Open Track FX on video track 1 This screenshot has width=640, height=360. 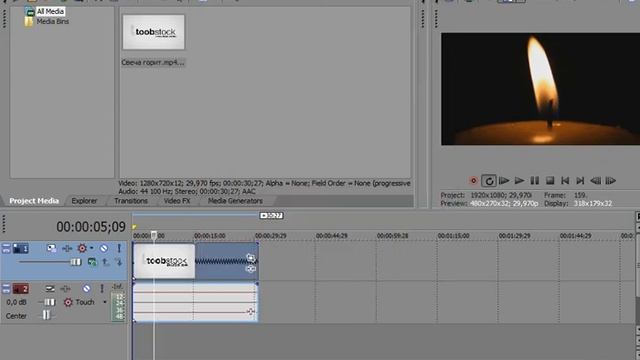click(67, 248)
